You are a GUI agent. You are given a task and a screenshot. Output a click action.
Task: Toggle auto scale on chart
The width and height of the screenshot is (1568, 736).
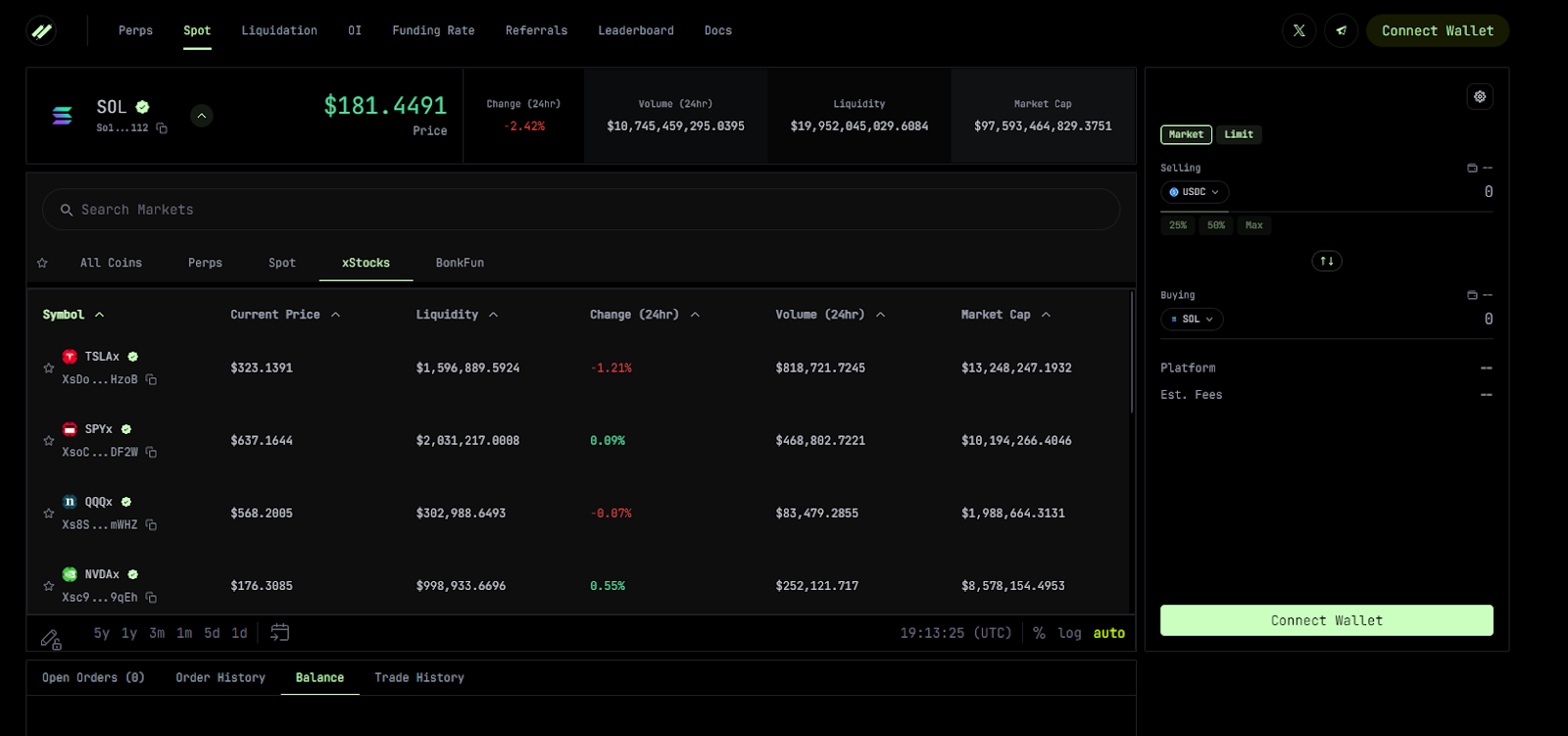click(x=1109, y=633)
